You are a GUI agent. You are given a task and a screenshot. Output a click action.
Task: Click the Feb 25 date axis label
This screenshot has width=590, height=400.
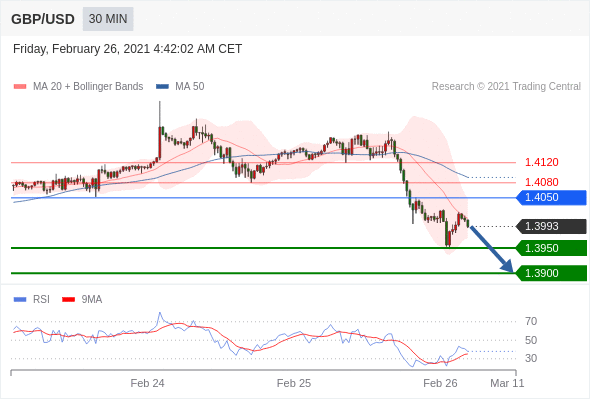click(294, 383)
